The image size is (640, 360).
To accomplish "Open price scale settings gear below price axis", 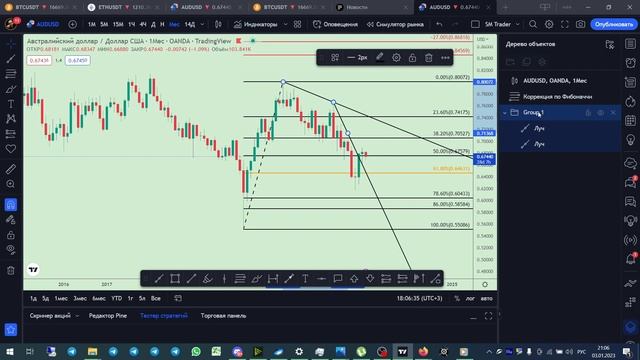I will (485, 284).
